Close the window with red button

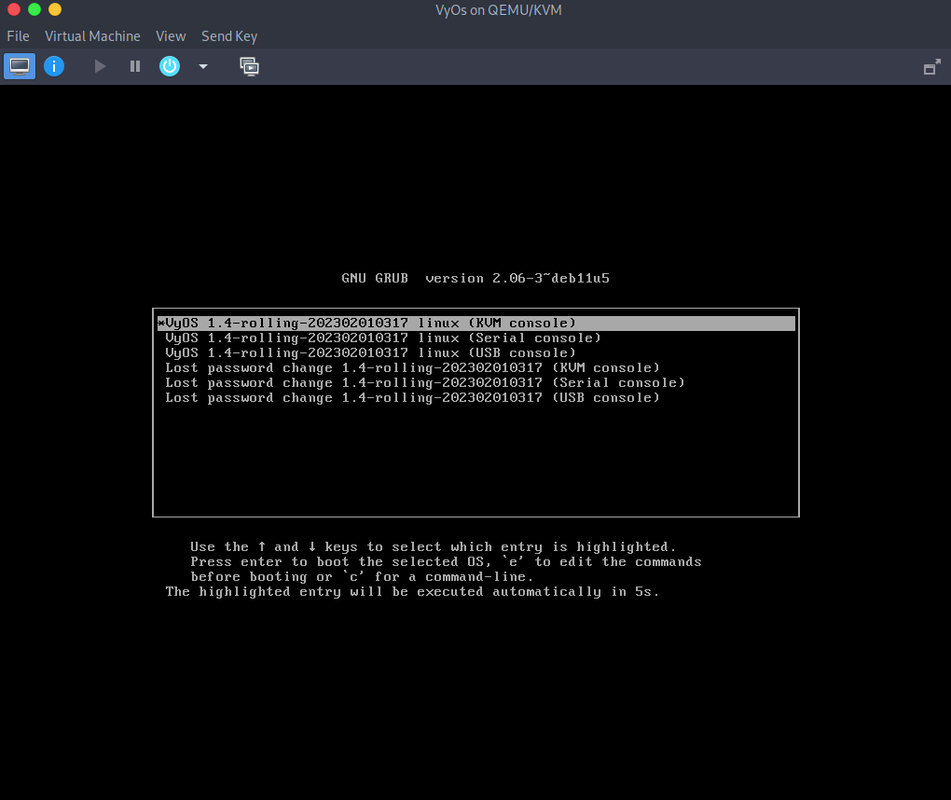point(13,9)
